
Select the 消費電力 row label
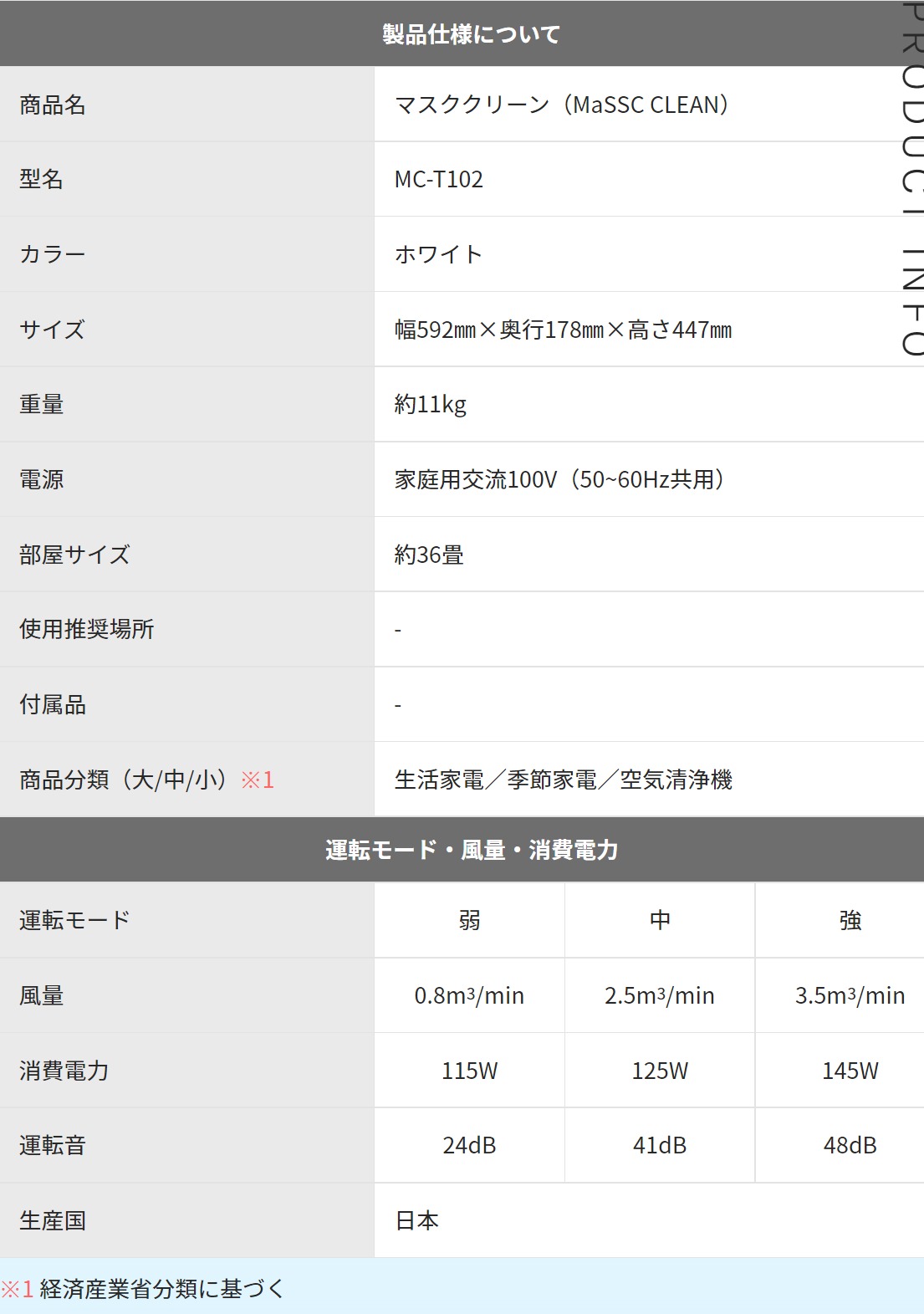click(64, 1071)
